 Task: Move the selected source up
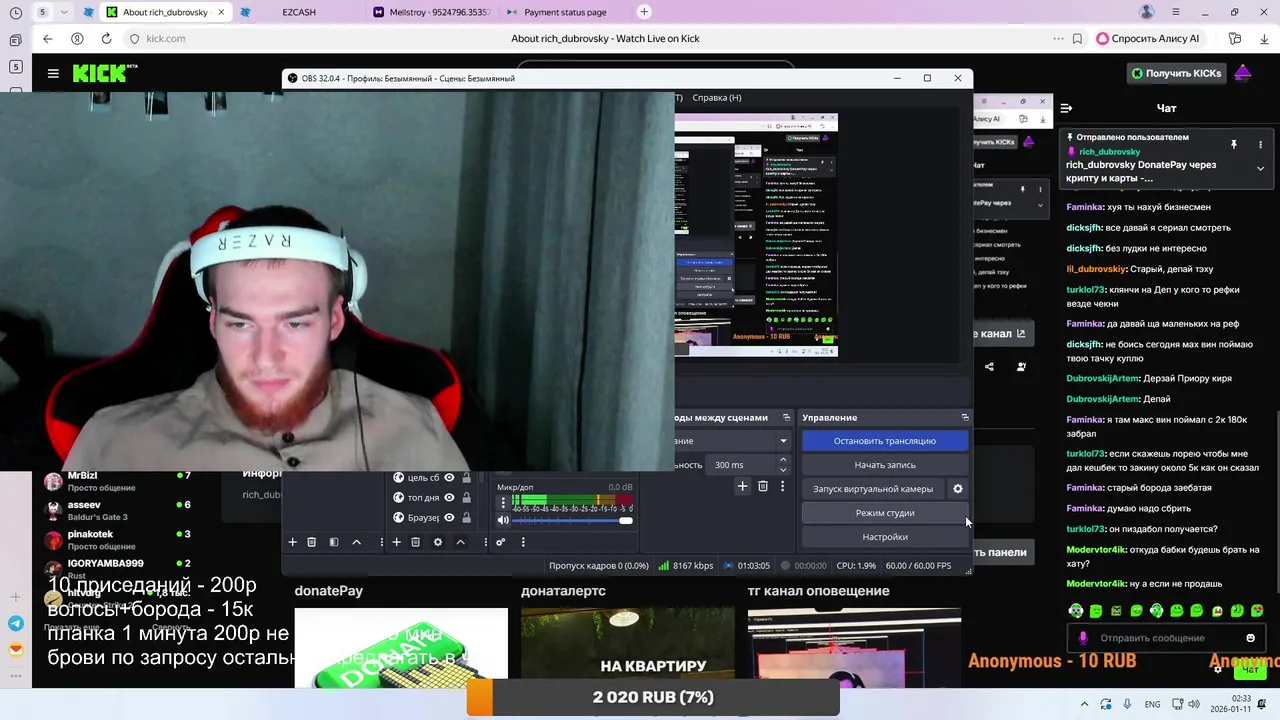coord(460,542)
